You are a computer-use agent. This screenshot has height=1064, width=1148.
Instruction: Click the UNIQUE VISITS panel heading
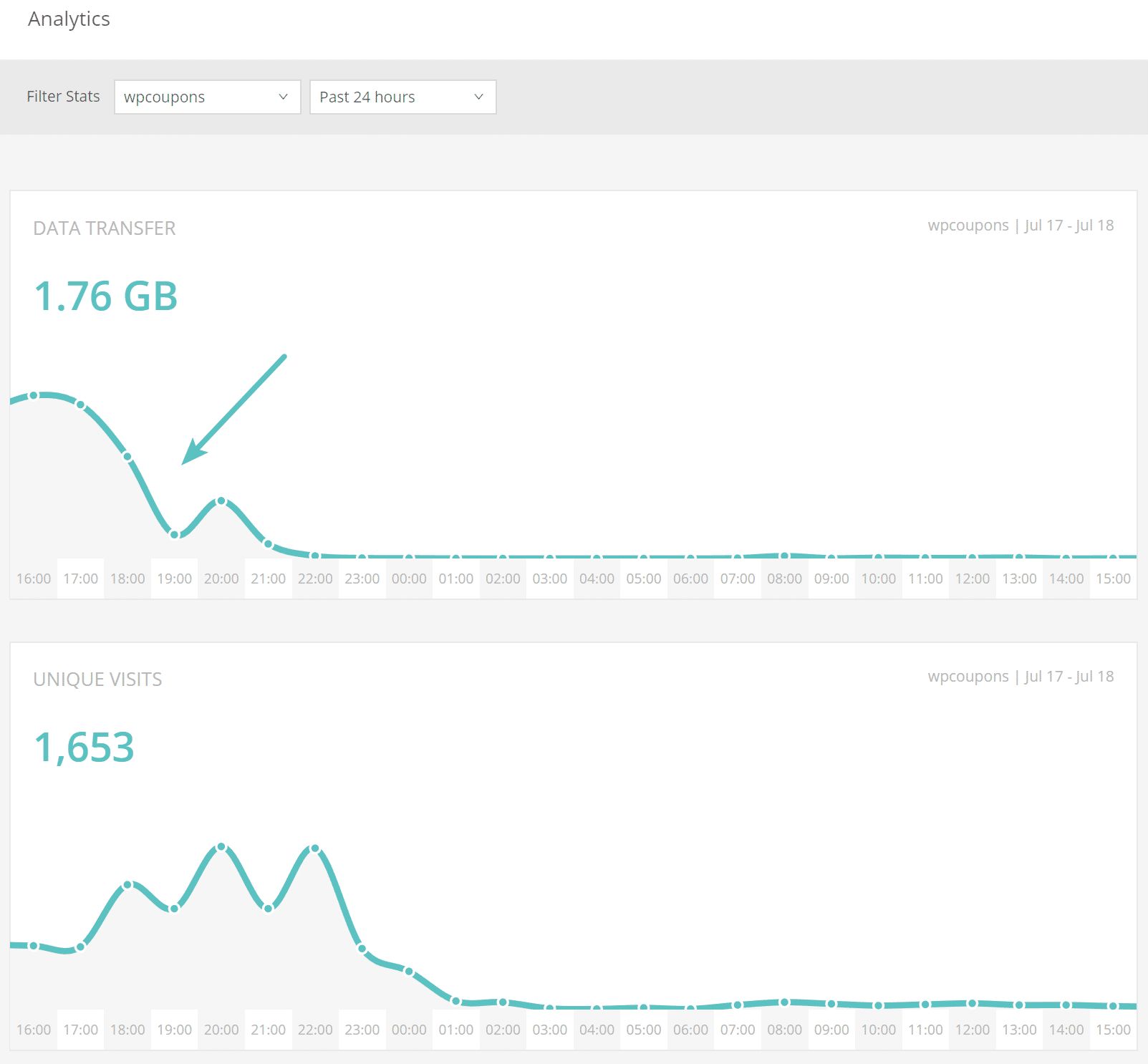point(97,679)
